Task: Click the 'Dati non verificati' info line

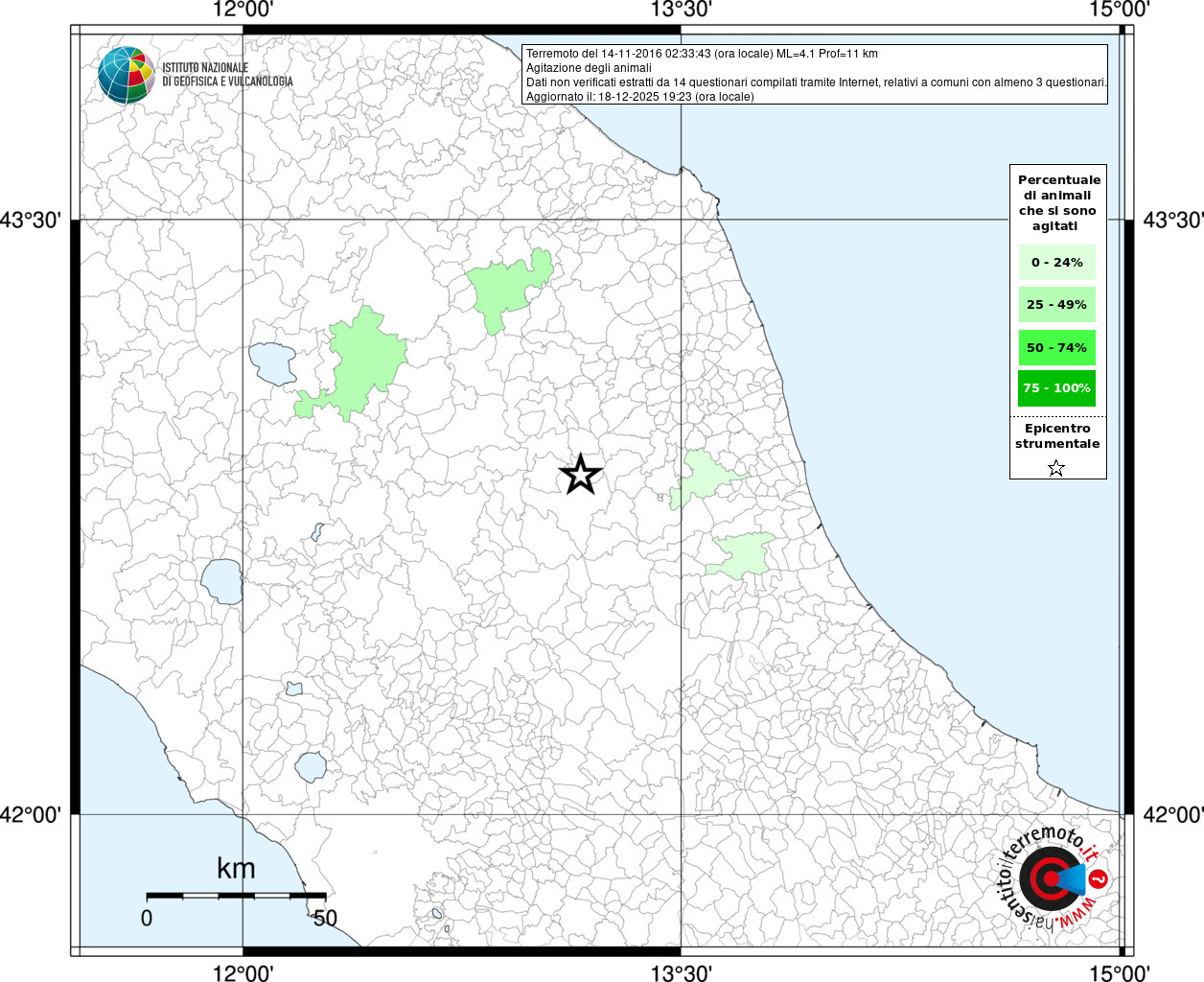Action: click(817, 82)
